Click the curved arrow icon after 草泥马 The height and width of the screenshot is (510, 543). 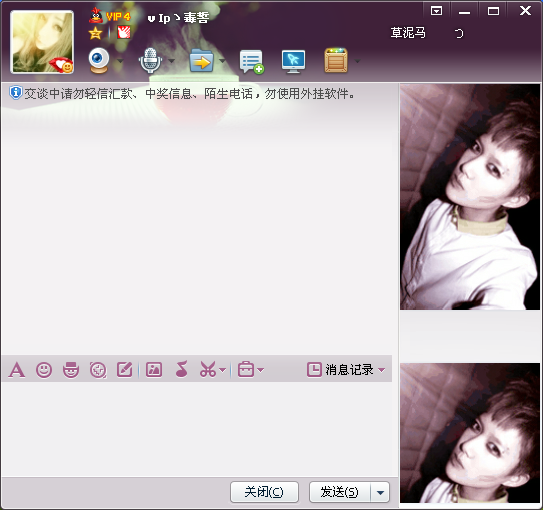click(459, 33)
